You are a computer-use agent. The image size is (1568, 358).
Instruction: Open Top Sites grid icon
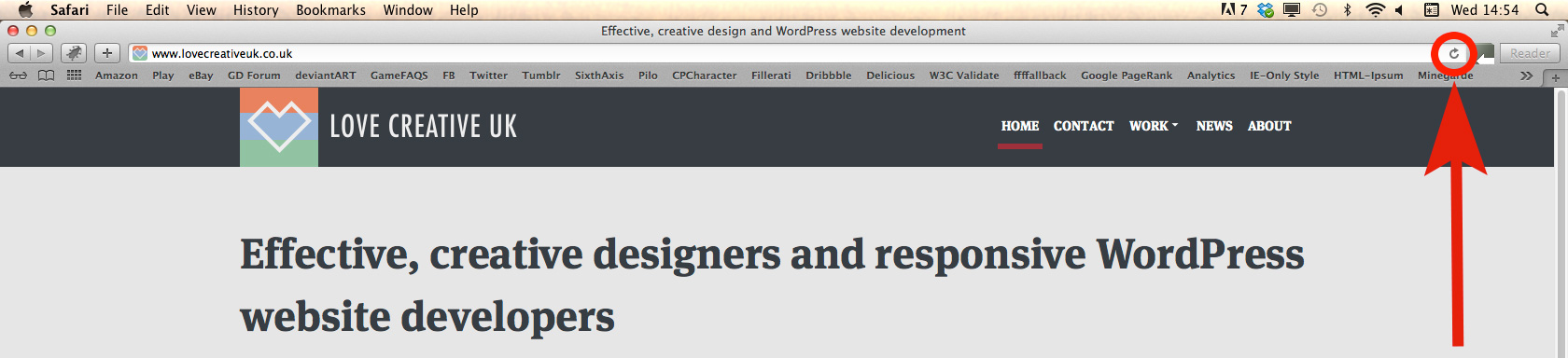click(74, 76)
